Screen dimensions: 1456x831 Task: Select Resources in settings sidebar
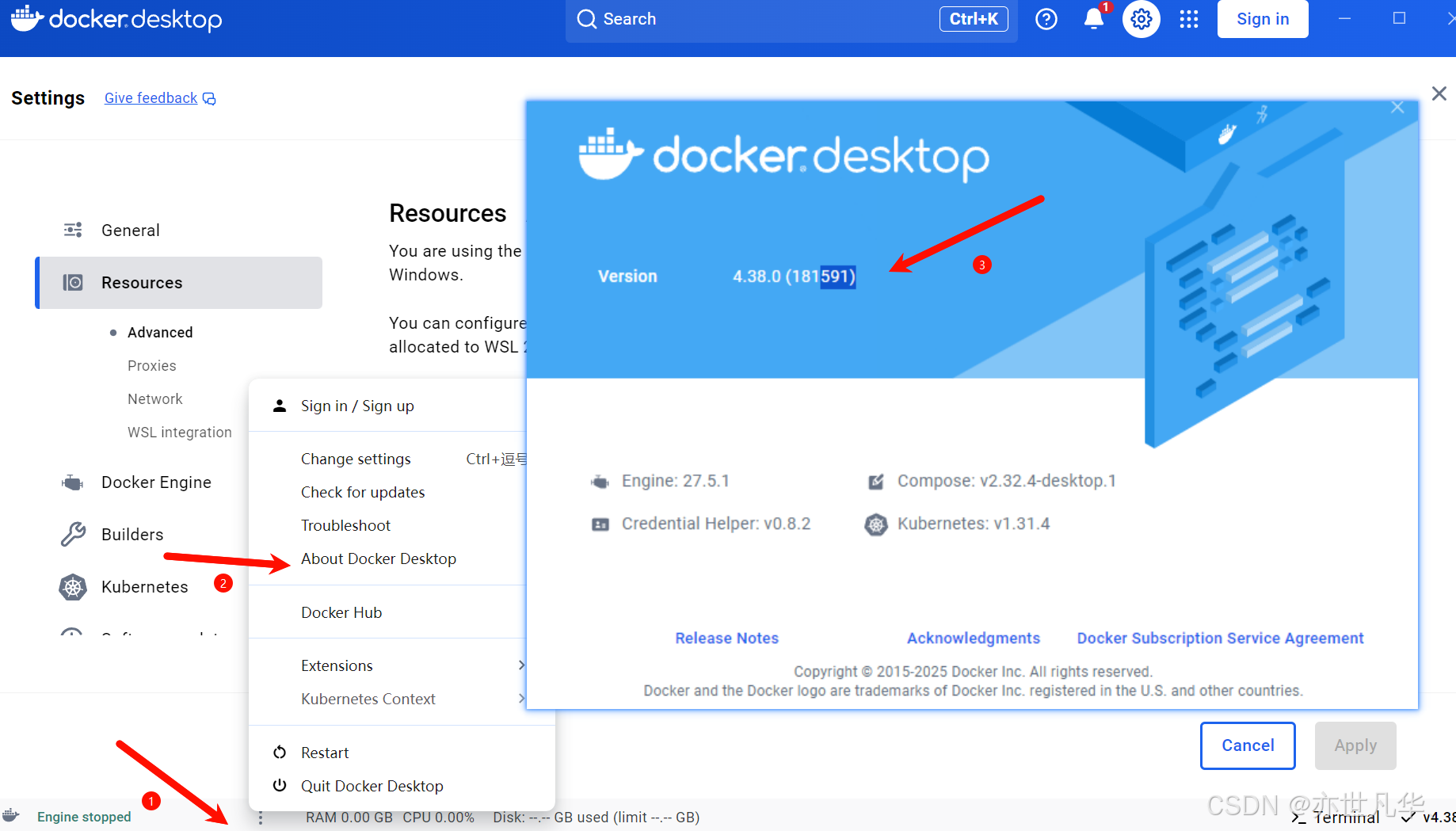(x=178, y=283)
